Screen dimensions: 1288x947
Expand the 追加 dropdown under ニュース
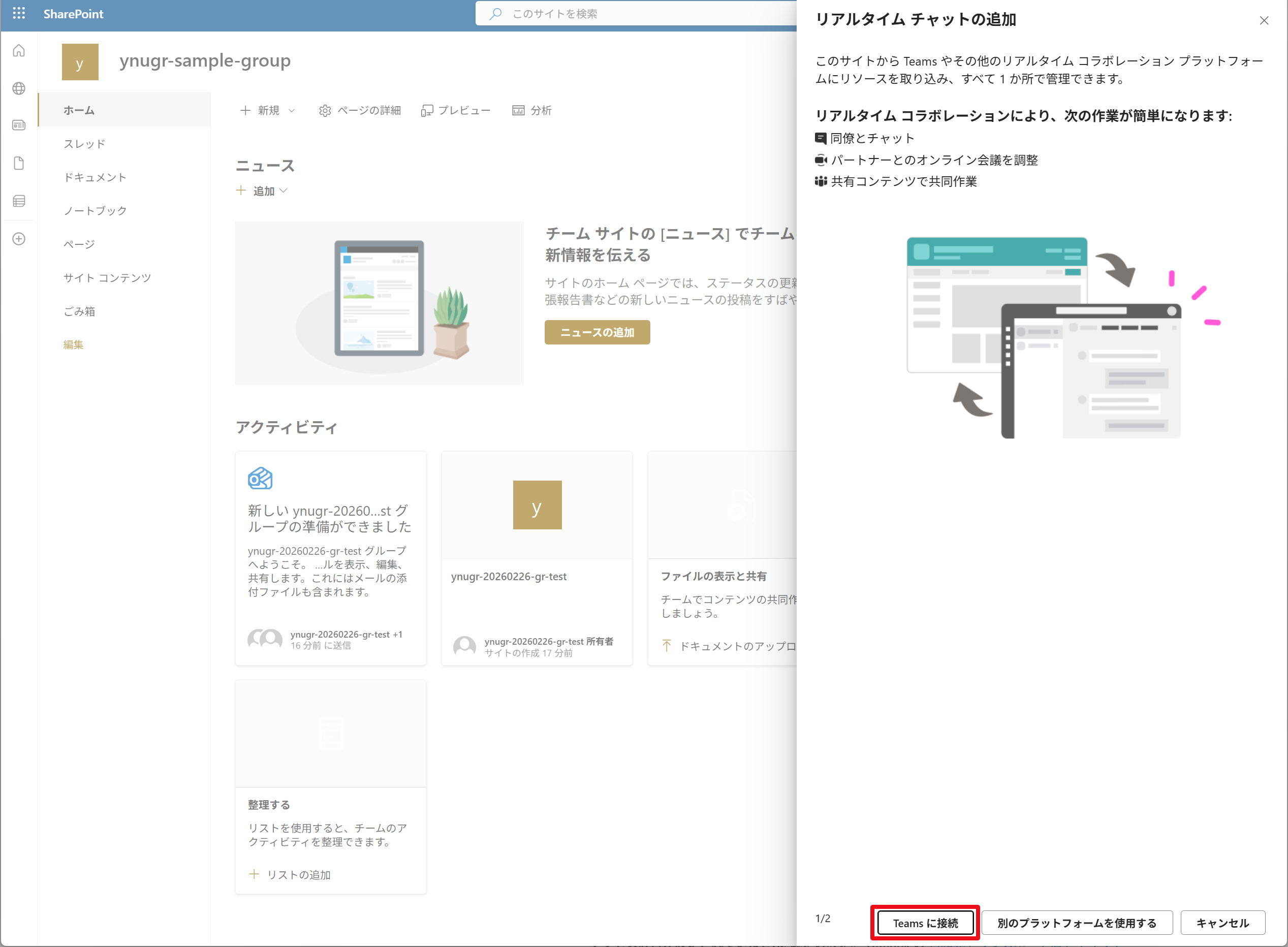pos(263,191)
